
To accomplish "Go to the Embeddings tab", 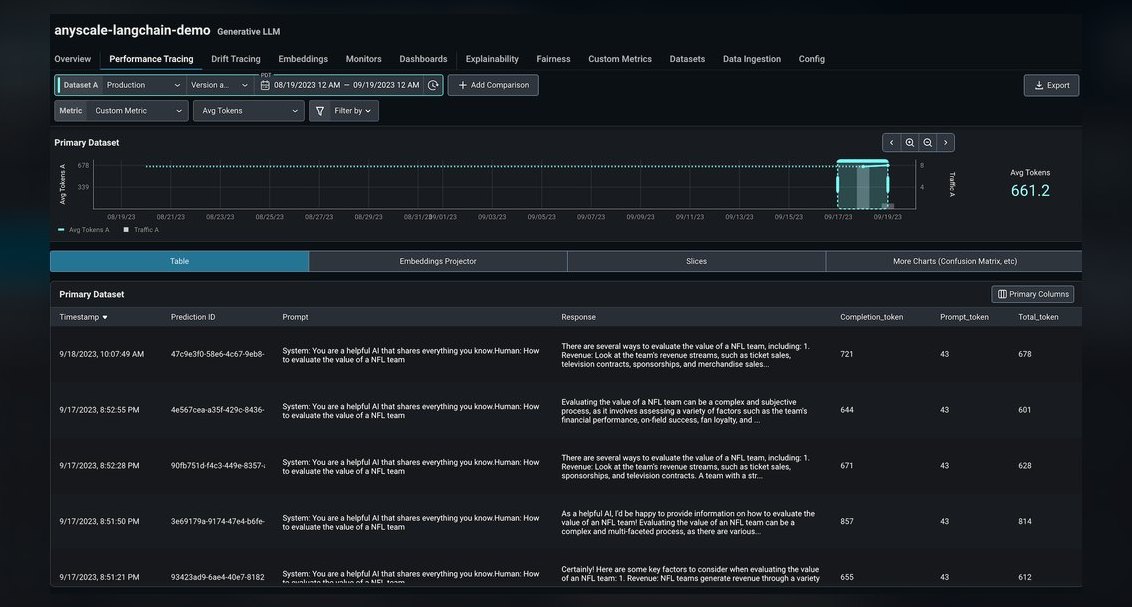I will pos(302,59).
